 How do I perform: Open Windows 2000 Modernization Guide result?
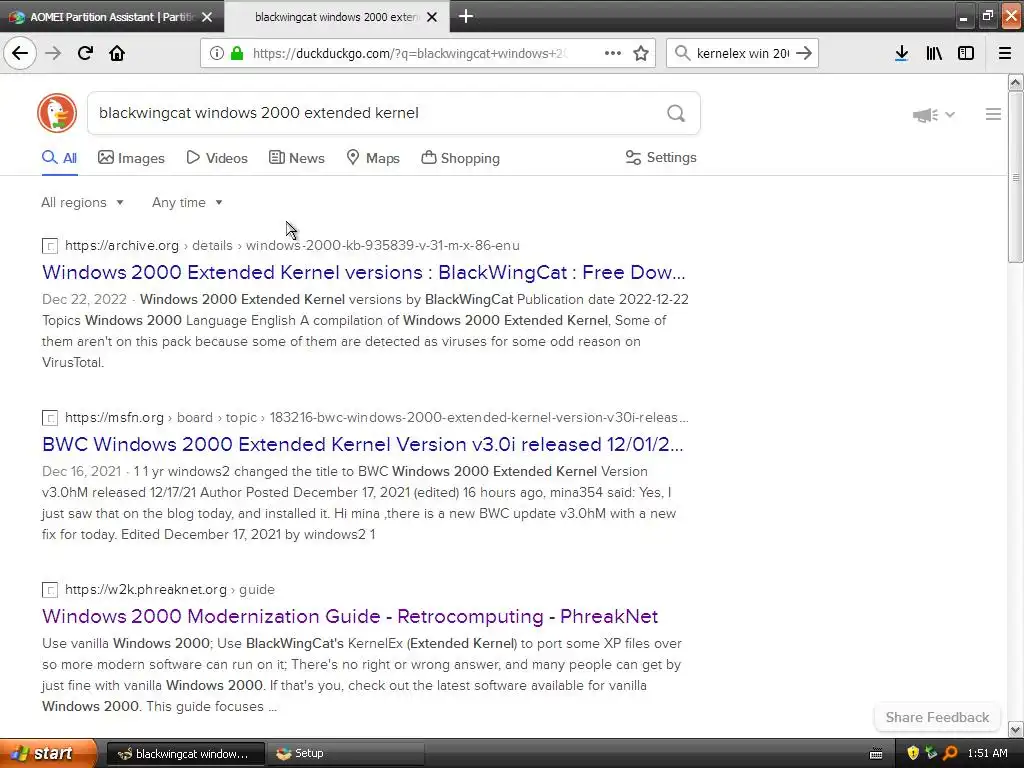click(350, 616)
